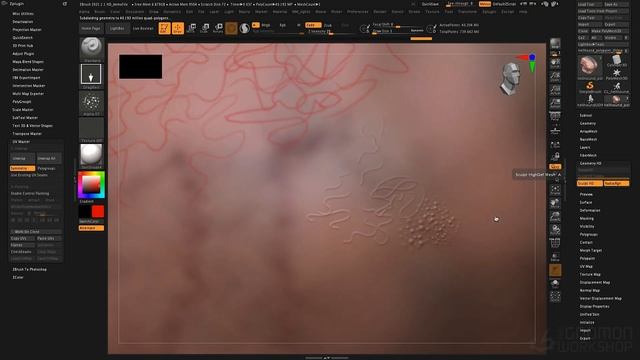
Task: Expand the FiberMesh section
Action: (588, 155)
